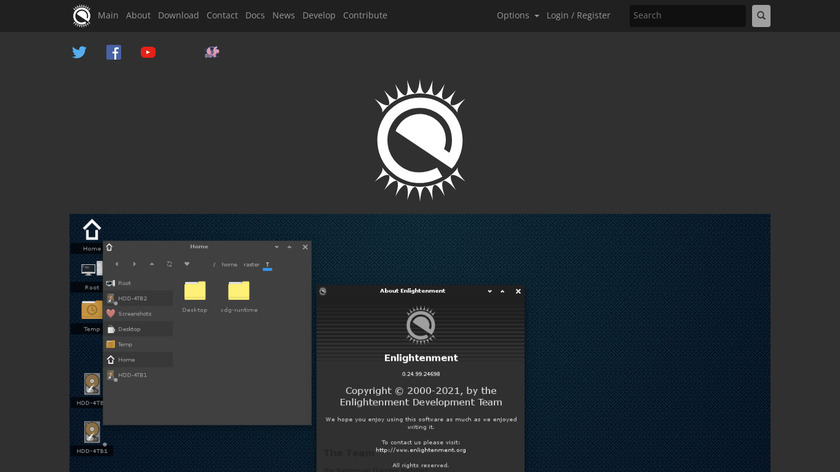The width and height of the screenshot is (840, 472).
Task: Click the 'All rights reserved.' text
Action: [x=421, y=465]
